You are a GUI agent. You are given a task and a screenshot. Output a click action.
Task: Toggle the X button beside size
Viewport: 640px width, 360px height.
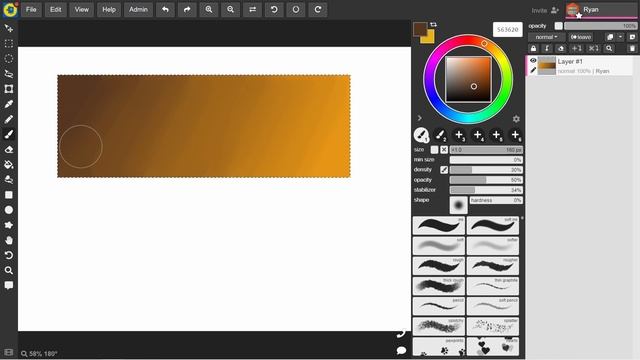(444, 150)
